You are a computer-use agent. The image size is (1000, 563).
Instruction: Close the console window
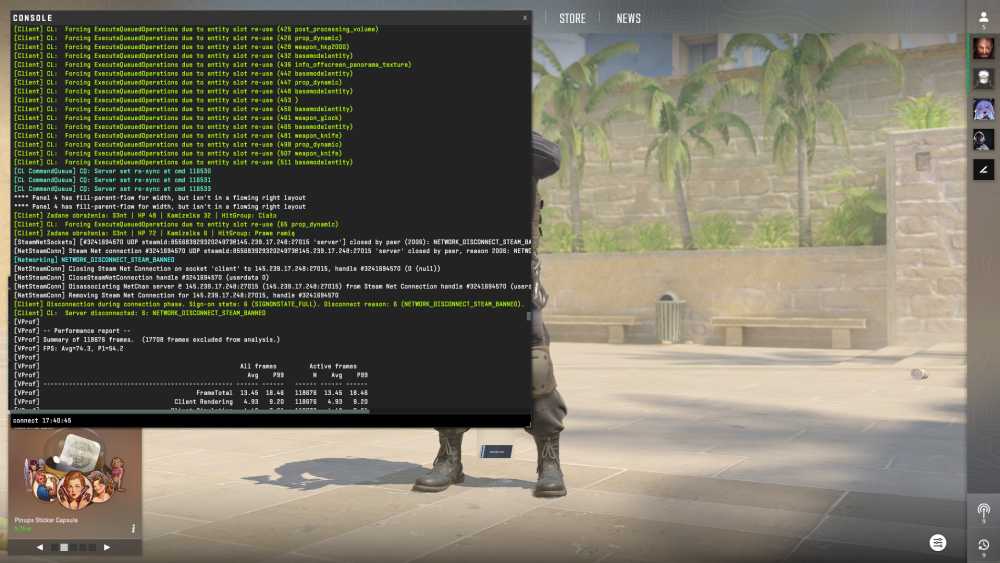pyautogui.click(x=525, y=18)
